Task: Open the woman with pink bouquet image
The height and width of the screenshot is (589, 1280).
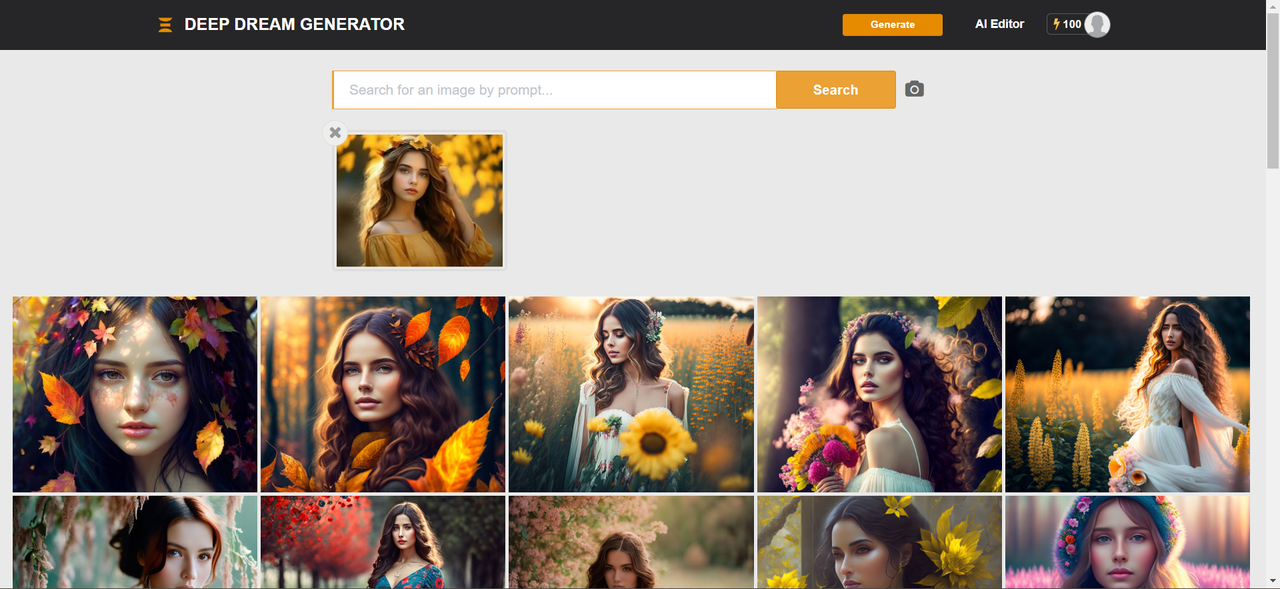Action: click(880, 394)
